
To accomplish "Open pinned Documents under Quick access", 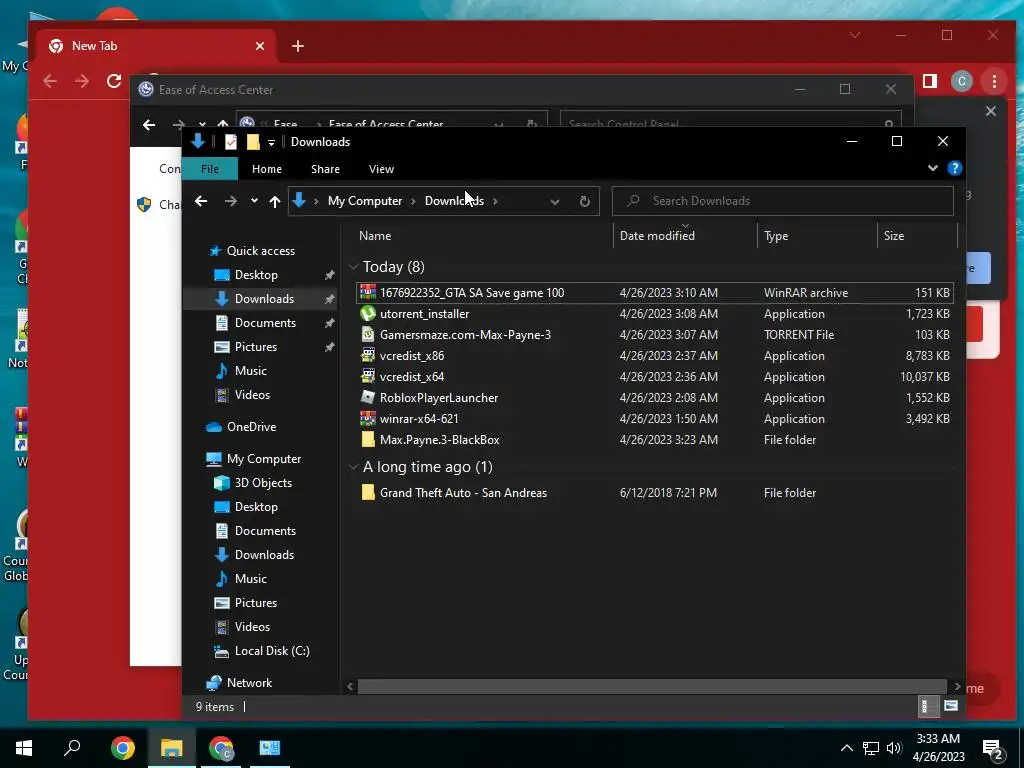I will click(265, 323).
